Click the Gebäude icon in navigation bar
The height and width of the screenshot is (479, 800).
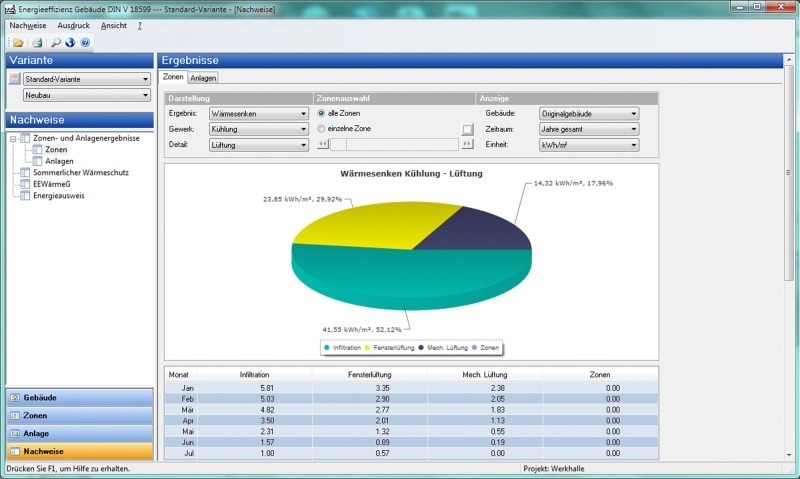point(15,397)
